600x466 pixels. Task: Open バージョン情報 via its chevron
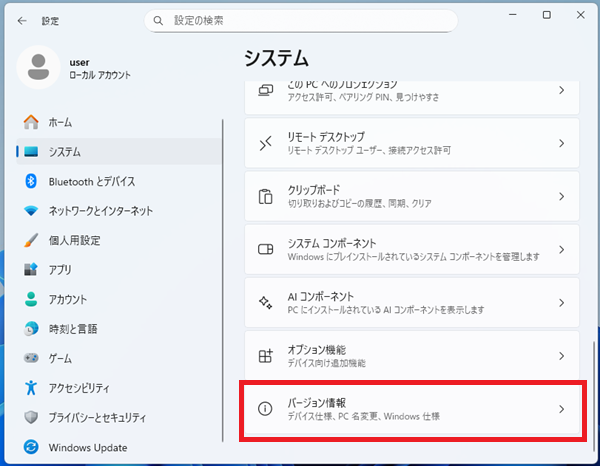pos(561,409)
